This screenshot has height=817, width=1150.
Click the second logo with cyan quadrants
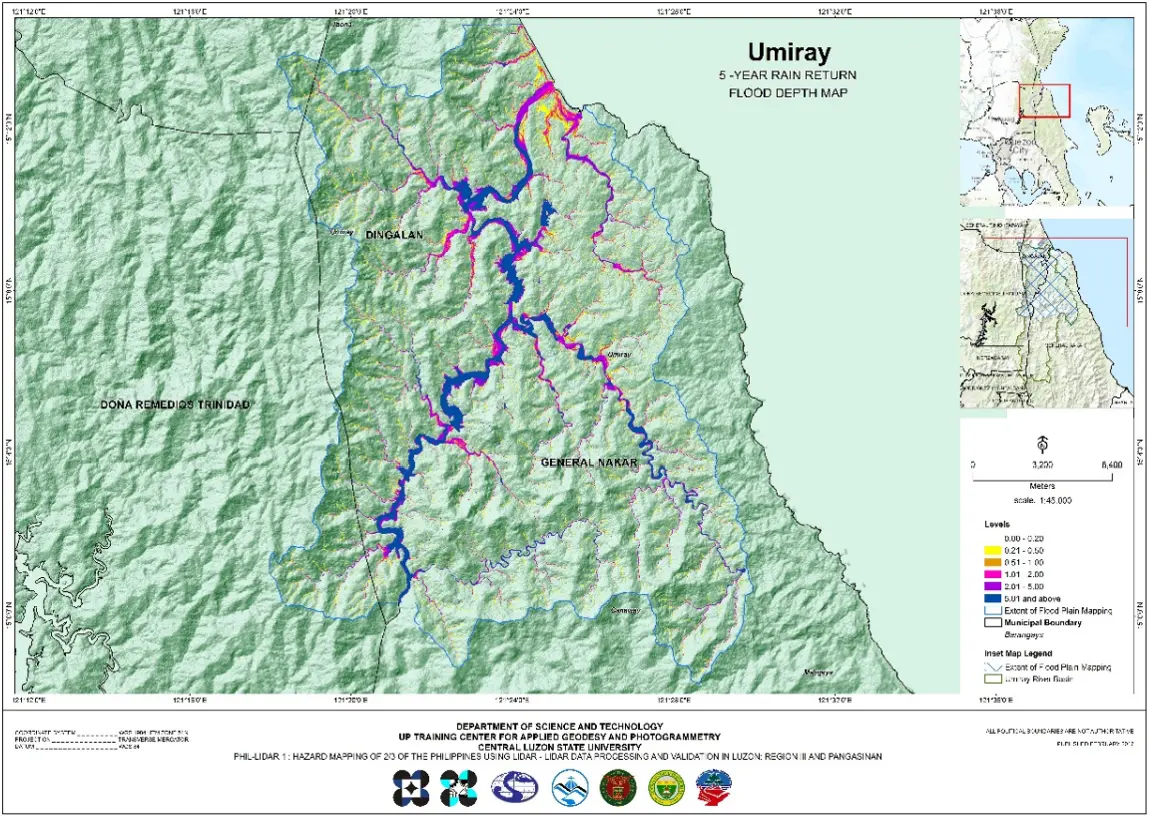(x=458, y=789)
